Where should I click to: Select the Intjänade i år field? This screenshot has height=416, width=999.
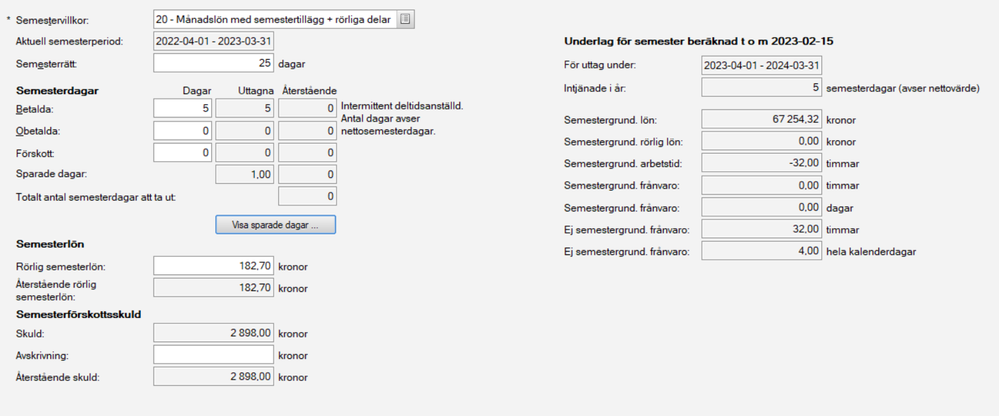(x=762, y=88)
